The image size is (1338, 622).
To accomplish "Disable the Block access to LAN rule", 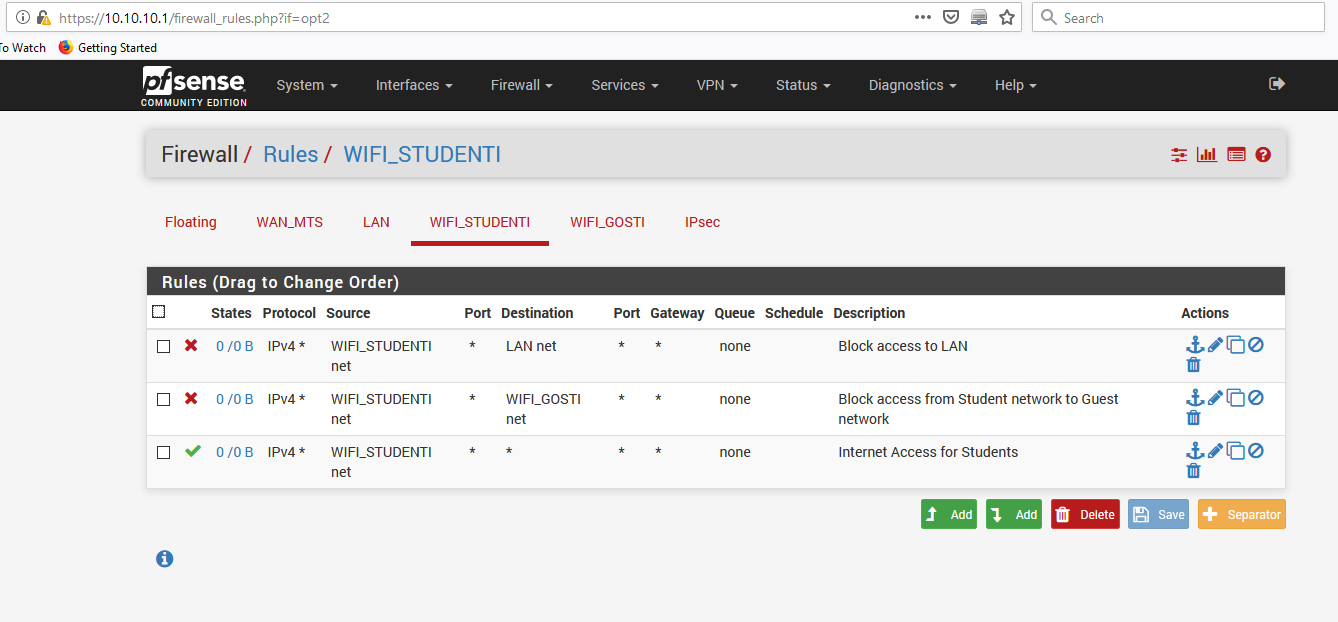I will point(1256,344).
